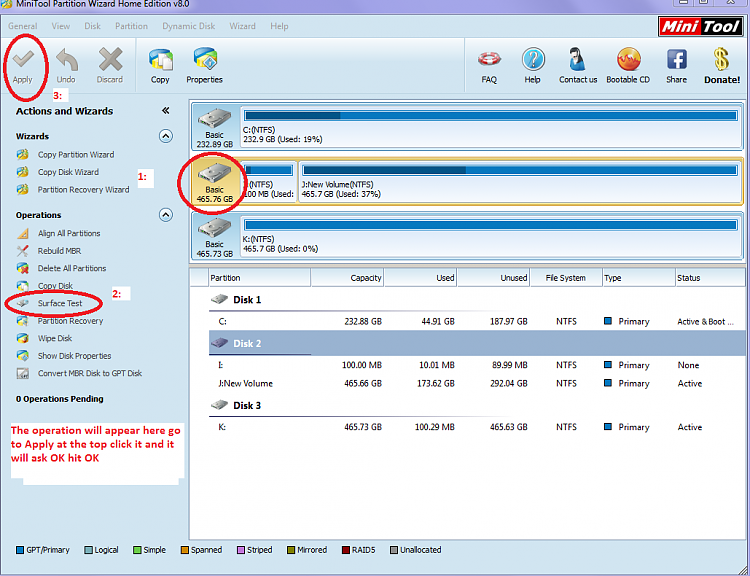Click the Discard X icon
The image size is (750, 576).
[110, 60]
